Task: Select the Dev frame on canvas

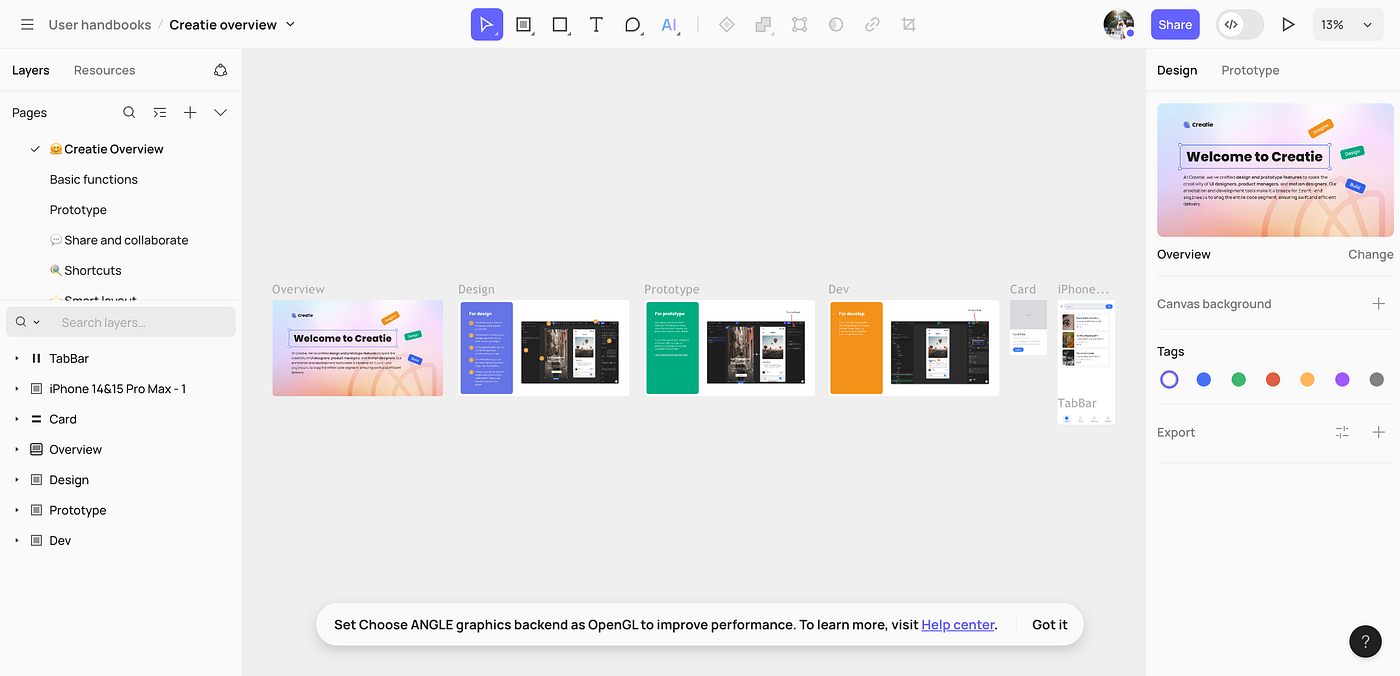Action: pos(914,348)
